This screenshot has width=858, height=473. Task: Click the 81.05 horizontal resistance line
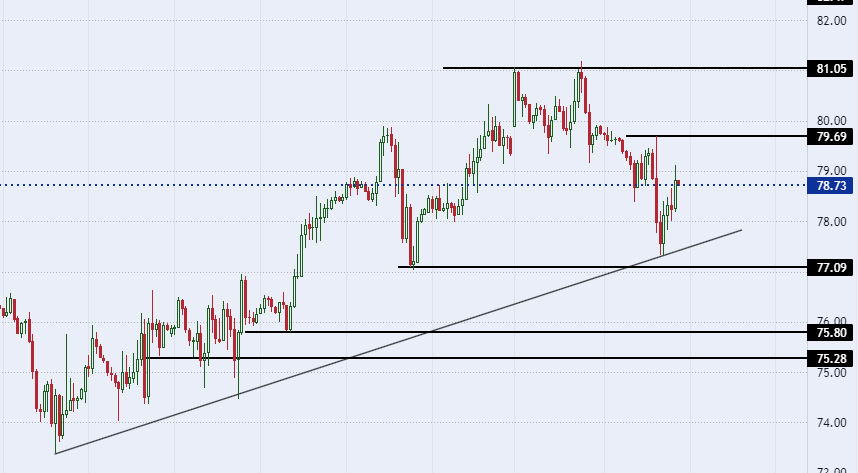coord(625,68)
